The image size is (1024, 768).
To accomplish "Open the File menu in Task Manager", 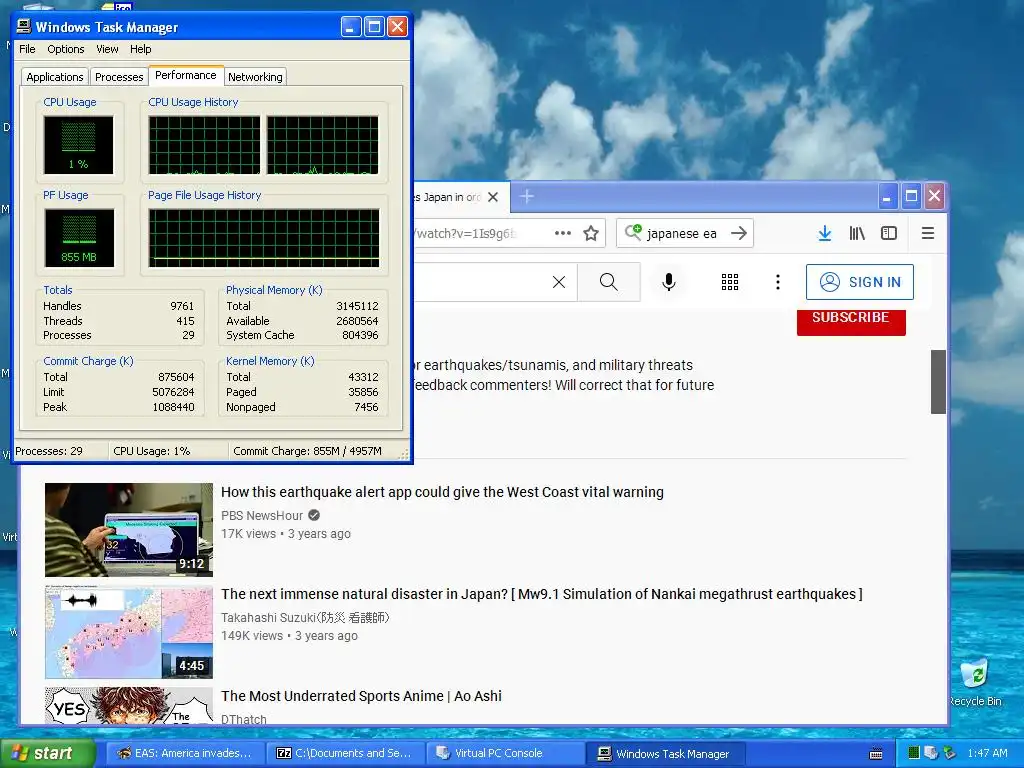I will 27,49.
